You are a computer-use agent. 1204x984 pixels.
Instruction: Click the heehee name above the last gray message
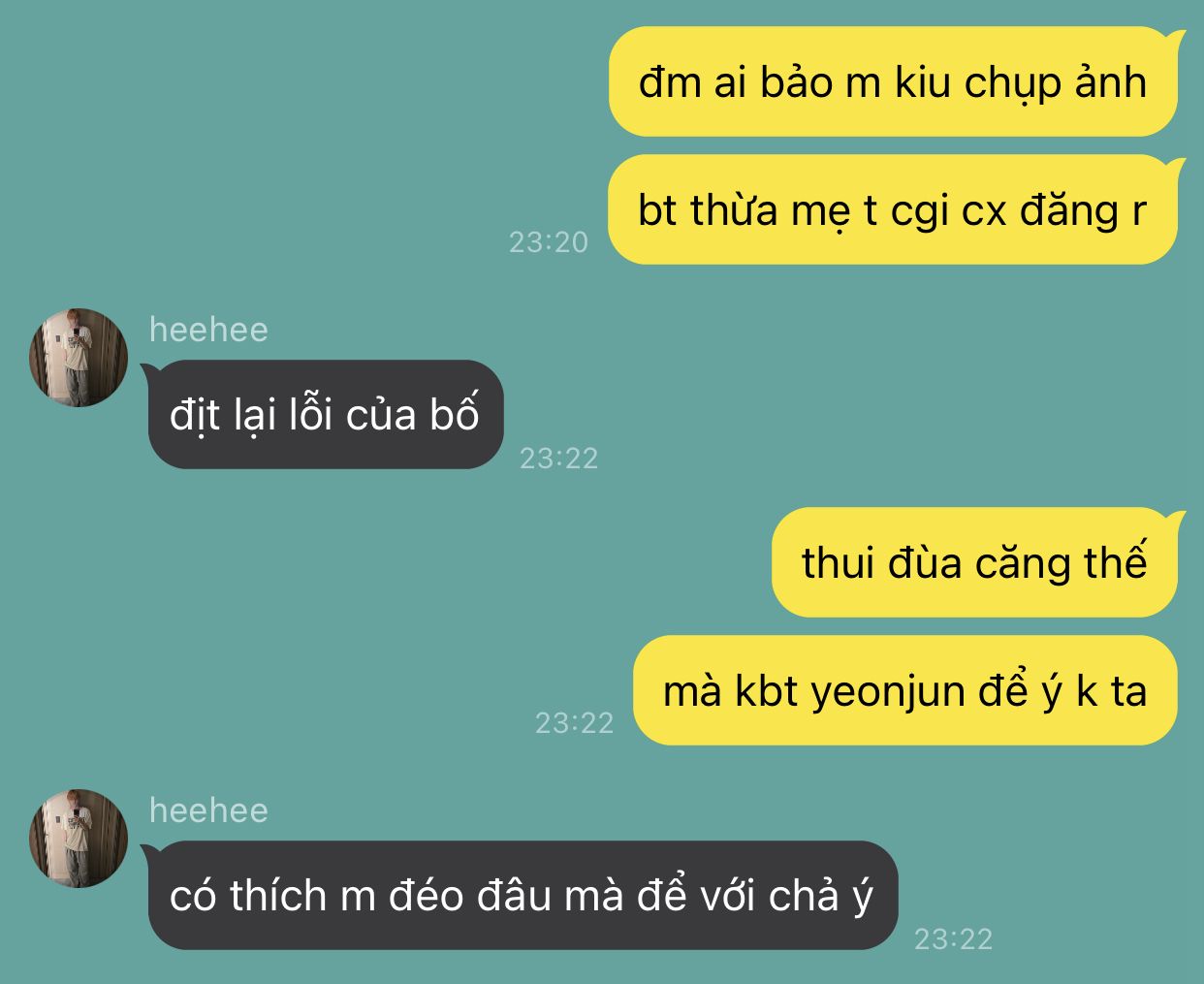pyautogui.click(x=208, y=810)
